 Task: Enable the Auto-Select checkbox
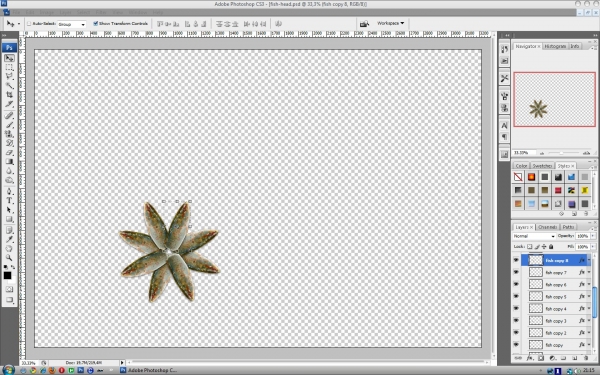(x=29, y=24)
